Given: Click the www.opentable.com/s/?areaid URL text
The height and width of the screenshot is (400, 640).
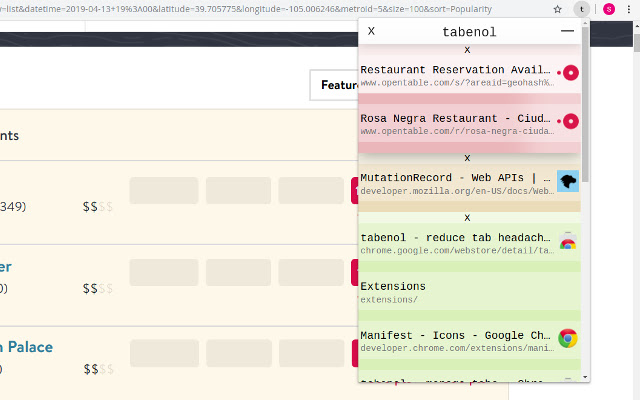Looking at the screenshot, I should [x=457, y=83].
